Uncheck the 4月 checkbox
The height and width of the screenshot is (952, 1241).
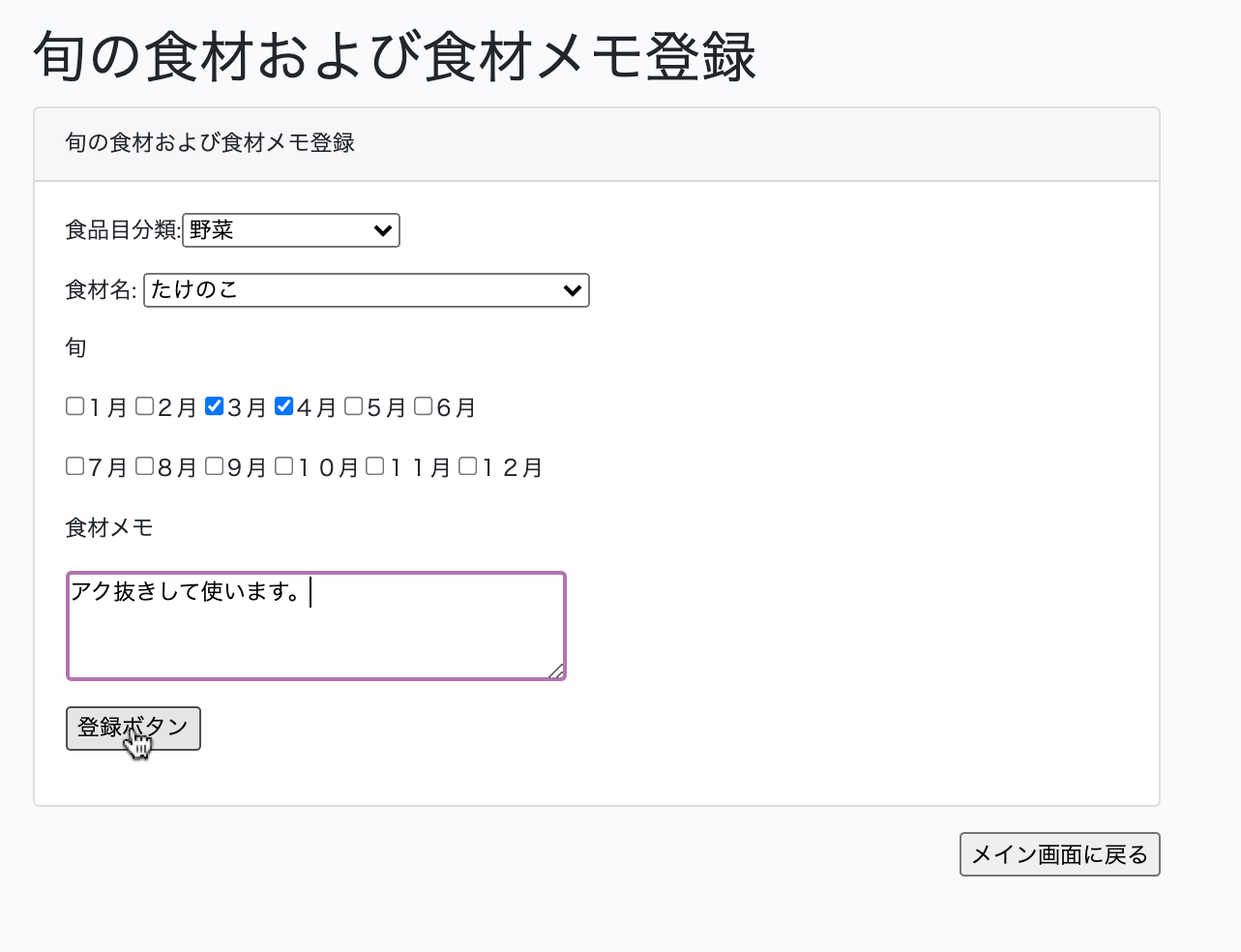(x=284, y=406)
